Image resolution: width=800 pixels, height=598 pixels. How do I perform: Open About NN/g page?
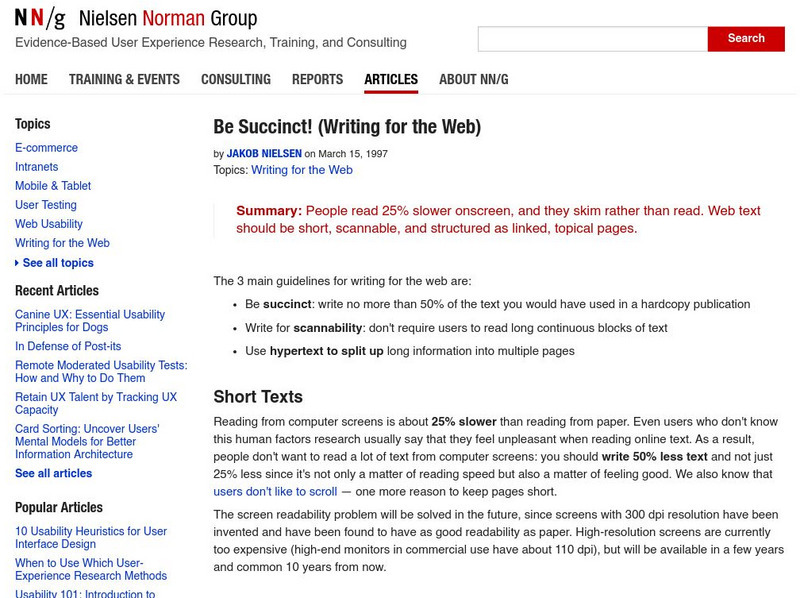[473, 79]
